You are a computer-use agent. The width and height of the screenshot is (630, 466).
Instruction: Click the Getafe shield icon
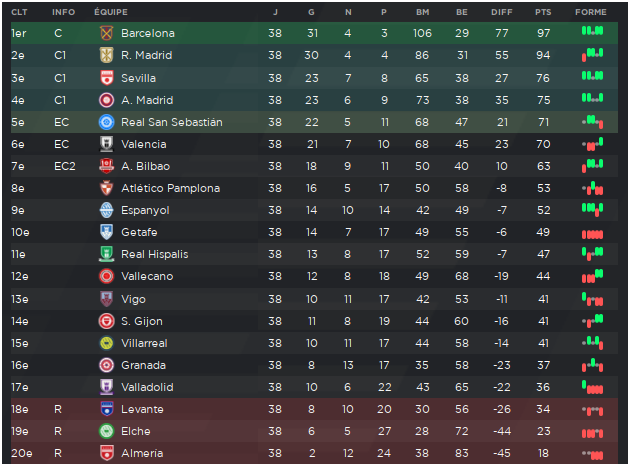[x=106, y=232]
